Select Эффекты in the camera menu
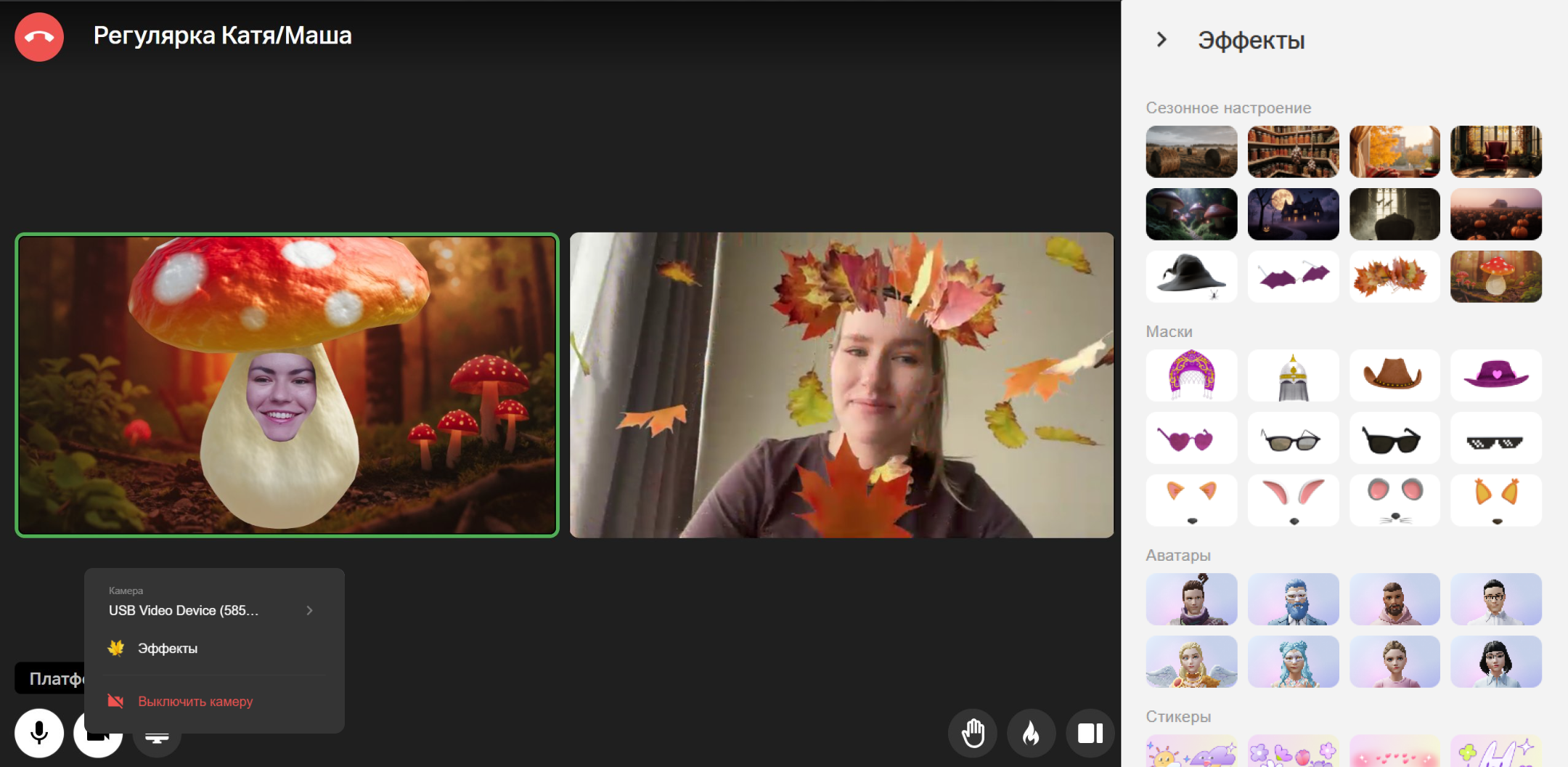 [x=168, y=649]
